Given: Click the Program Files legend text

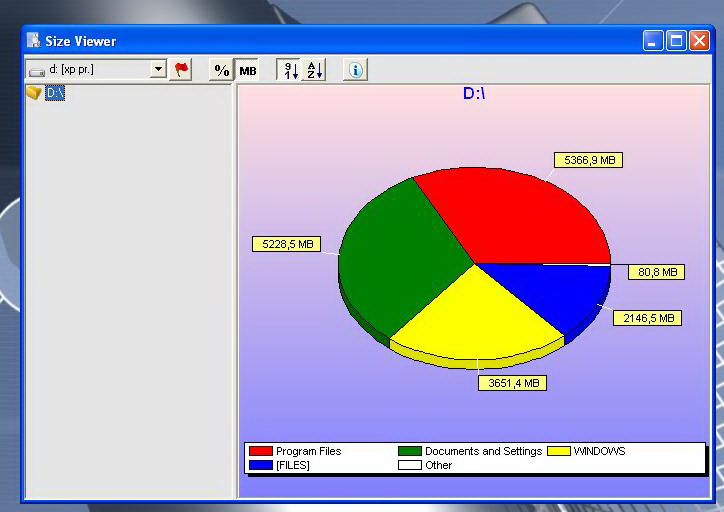Looking at the screenshot, I should [308, 451].
